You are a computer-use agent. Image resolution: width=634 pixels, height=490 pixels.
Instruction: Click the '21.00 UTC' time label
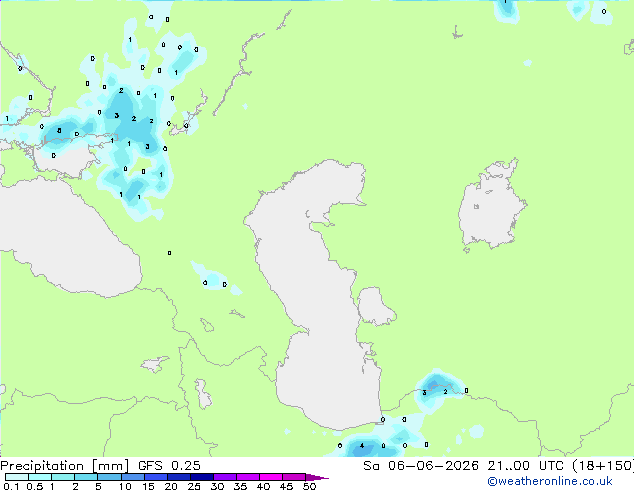pyautogui.click(x=525, y=466)
